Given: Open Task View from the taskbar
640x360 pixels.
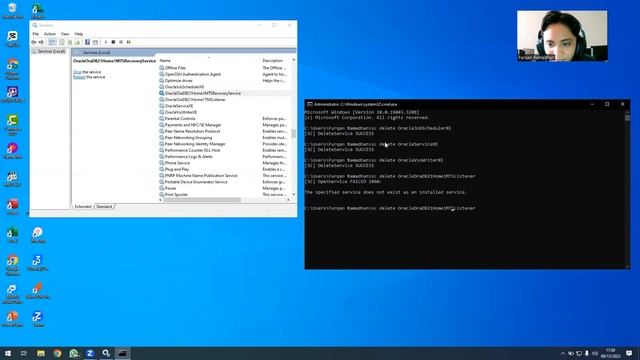Looking at the screenshot, I should [x=24, y=353].
